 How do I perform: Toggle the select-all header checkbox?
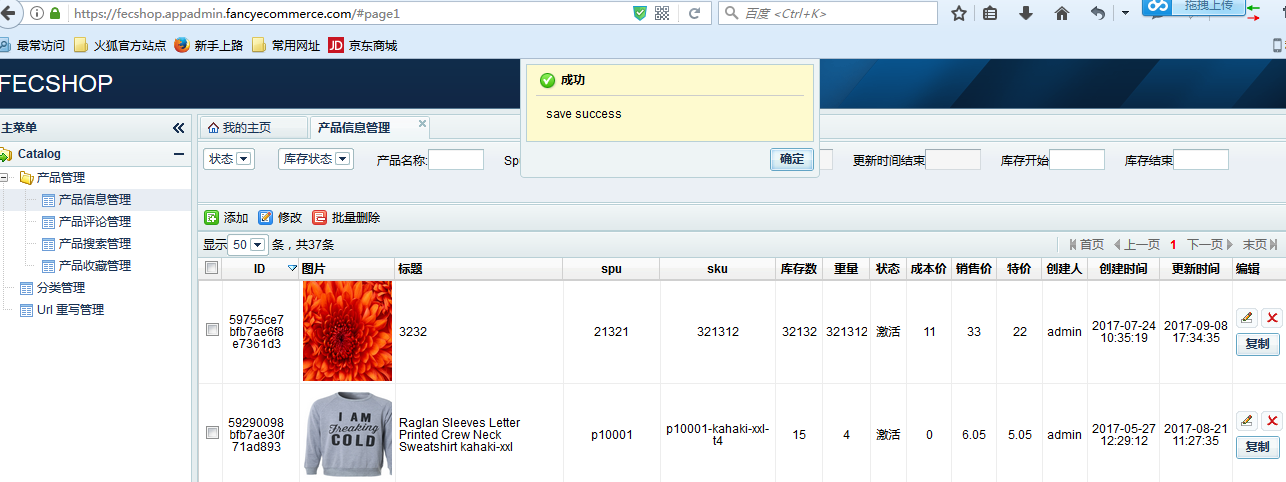pos(211,268)
